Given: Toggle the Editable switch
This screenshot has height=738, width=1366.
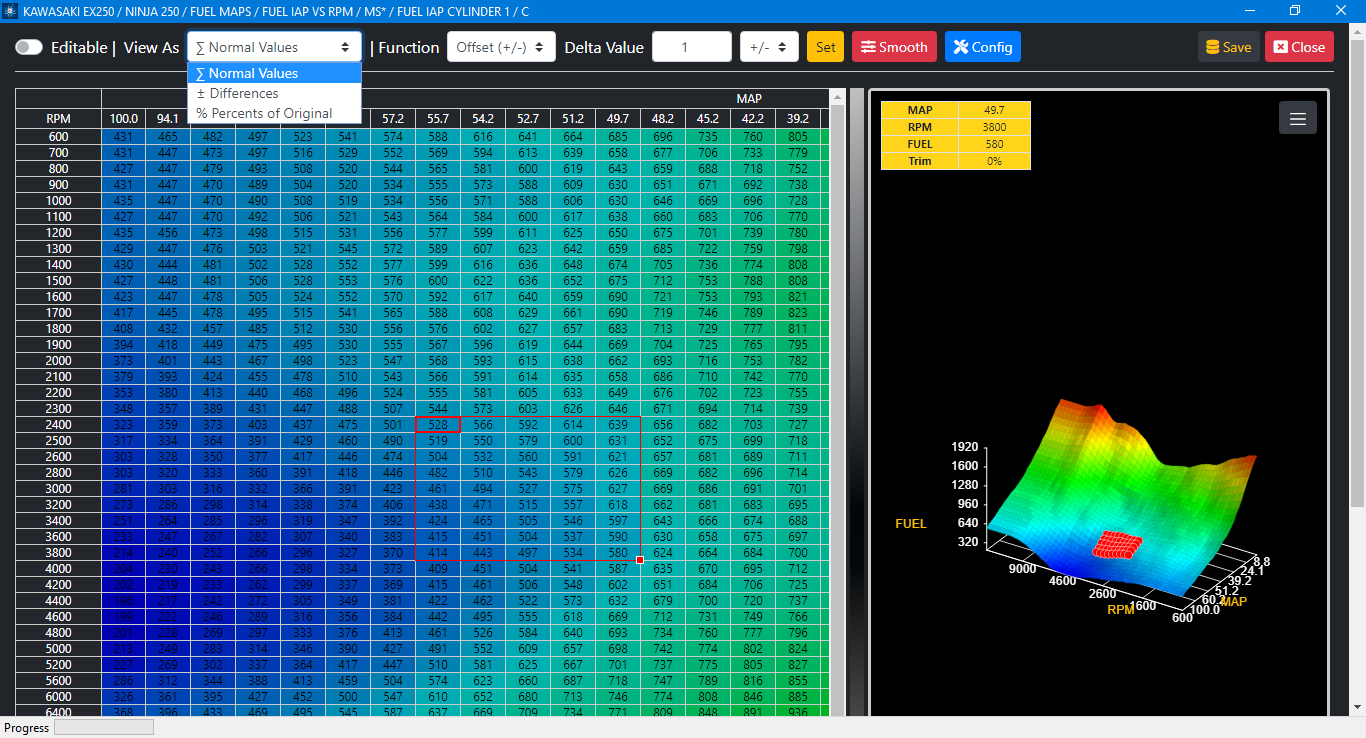Looking at the screenshot, I should click(x=29, y=47).
